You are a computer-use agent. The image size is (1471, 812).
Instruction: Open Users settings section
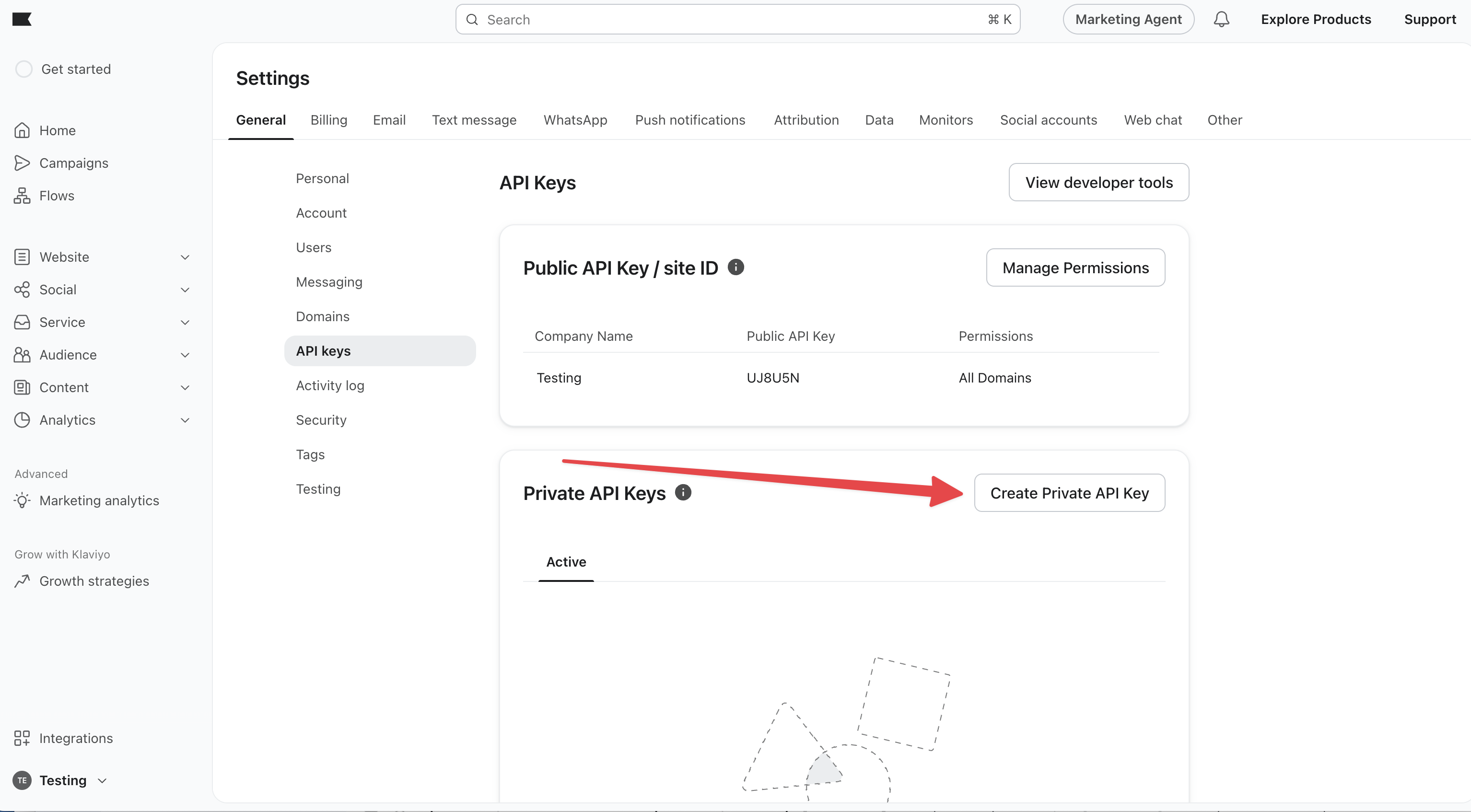coord(314,247)
